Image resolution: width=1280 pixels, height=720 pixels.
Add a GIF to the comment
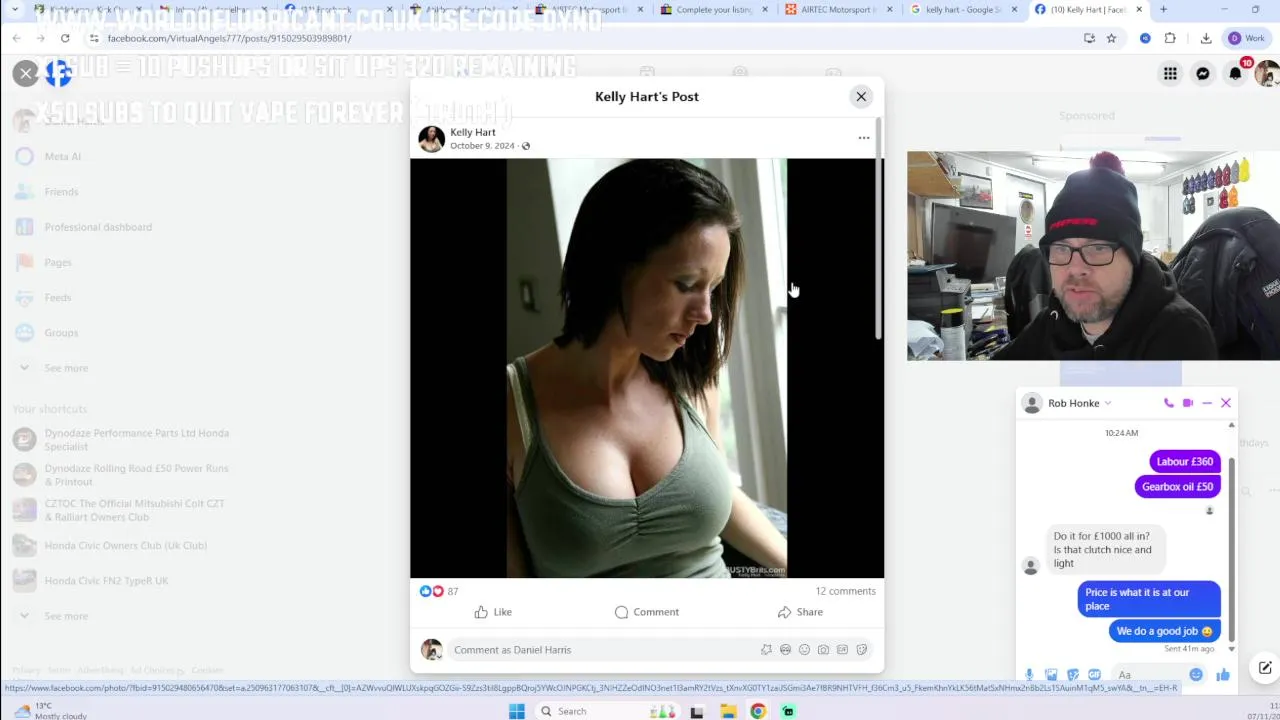point(842,650)
